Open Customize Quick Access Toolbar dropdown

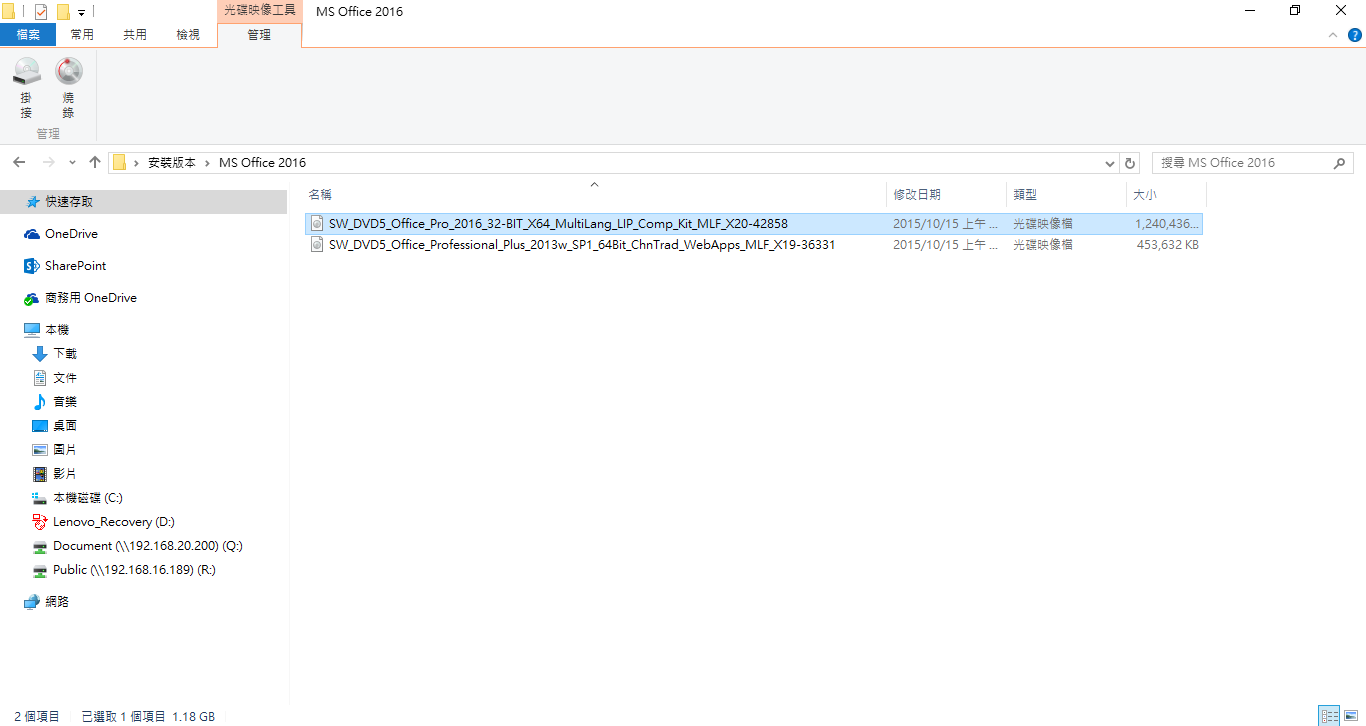click(x=81, y=13)
